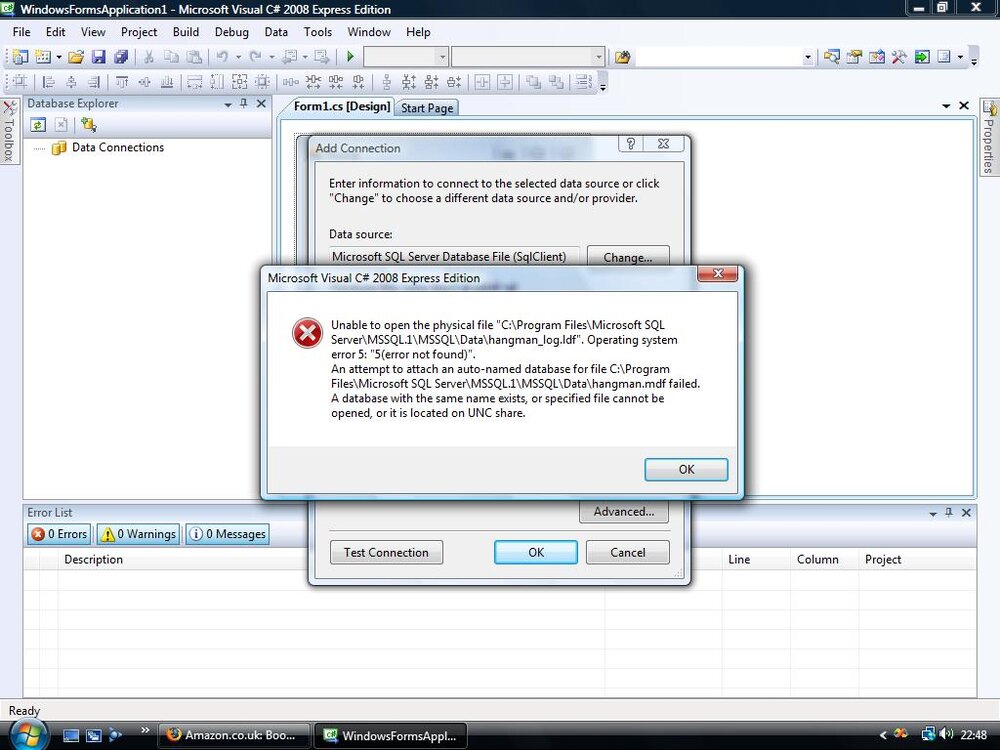Toggle the 0 Errors filter
1000x750 pixels.
pyautogui.click(x=59, y=534)
